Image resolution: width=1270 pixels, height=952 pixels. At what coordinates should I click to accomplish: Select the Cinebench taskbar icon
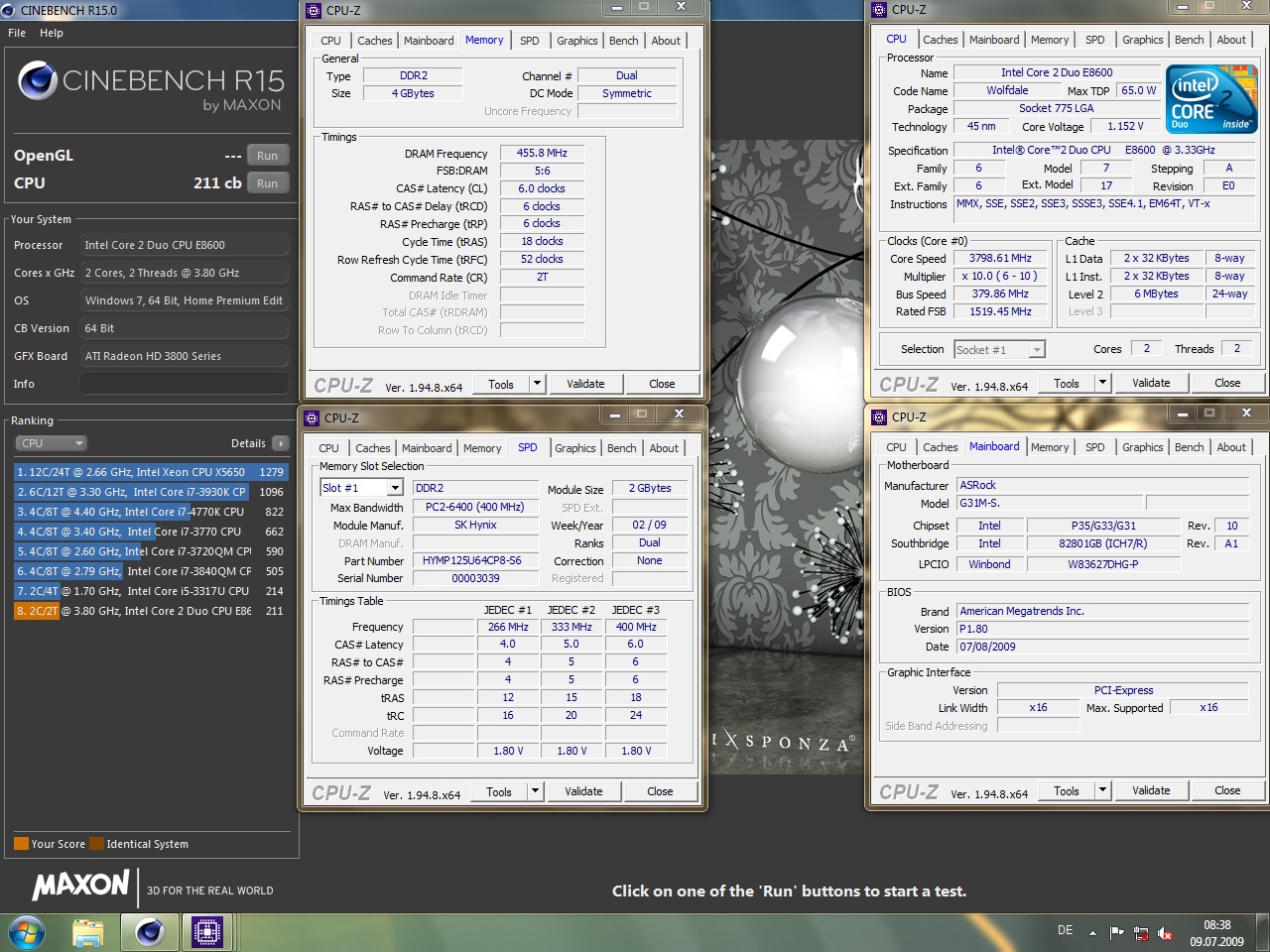(x=150, y=933)
